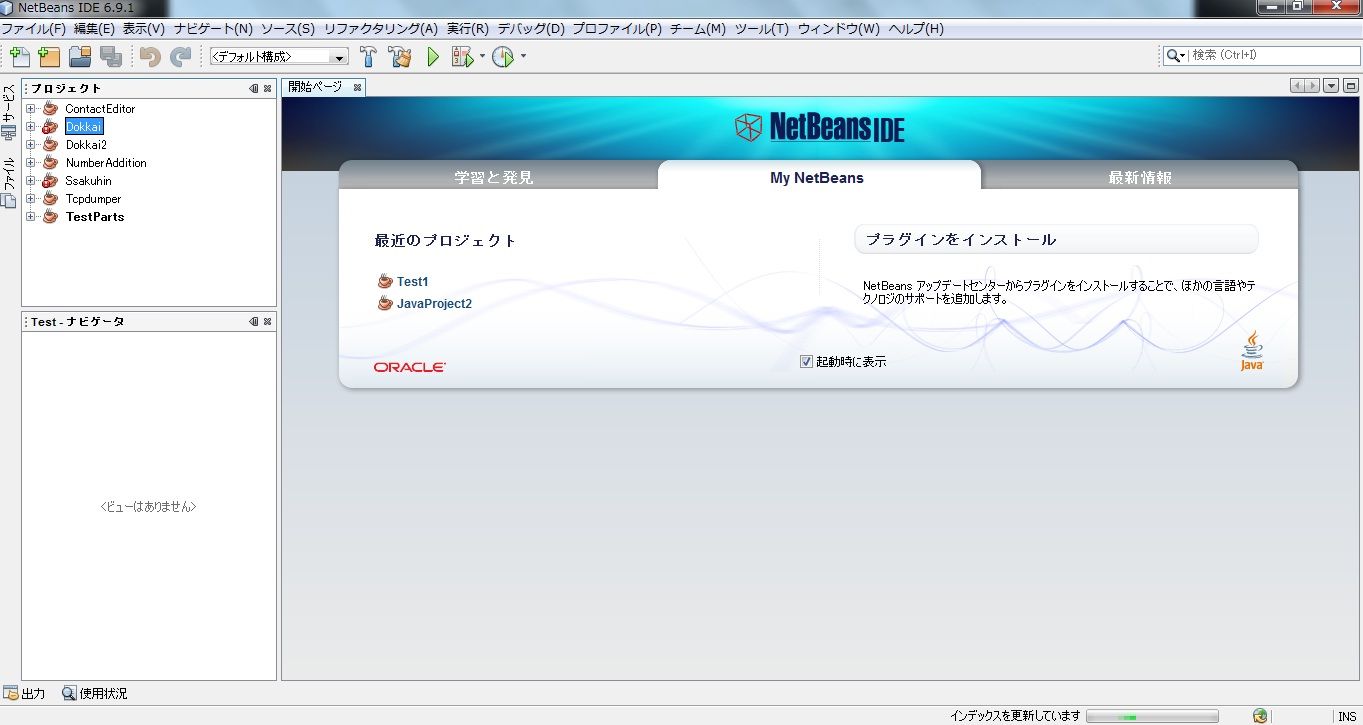Image resolution: width=1363 pixels, height=725 pixels.
Task: Click the Profile Main Project clock icon
Action: coord(502,56)
